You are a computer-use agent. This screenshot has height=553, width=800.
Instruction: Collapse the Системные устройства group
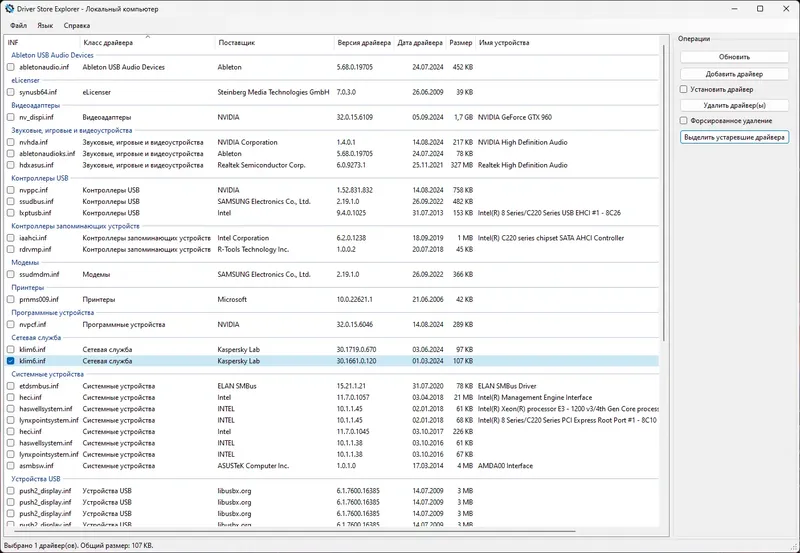[47, 374]
